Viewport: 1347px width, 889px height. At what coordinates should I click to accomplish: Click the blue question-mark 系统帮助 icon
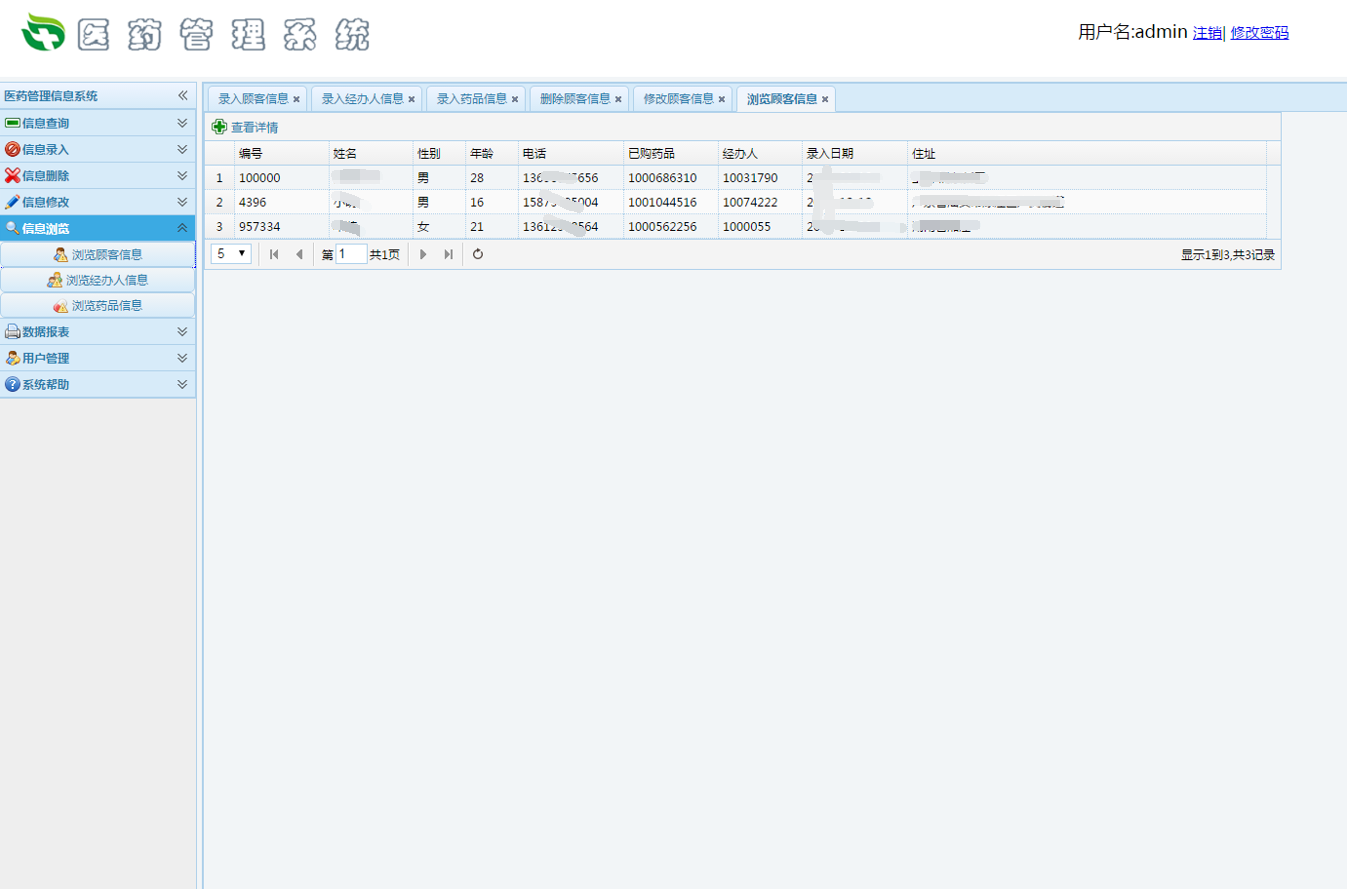pyautogui.click(x=12, y=384)
